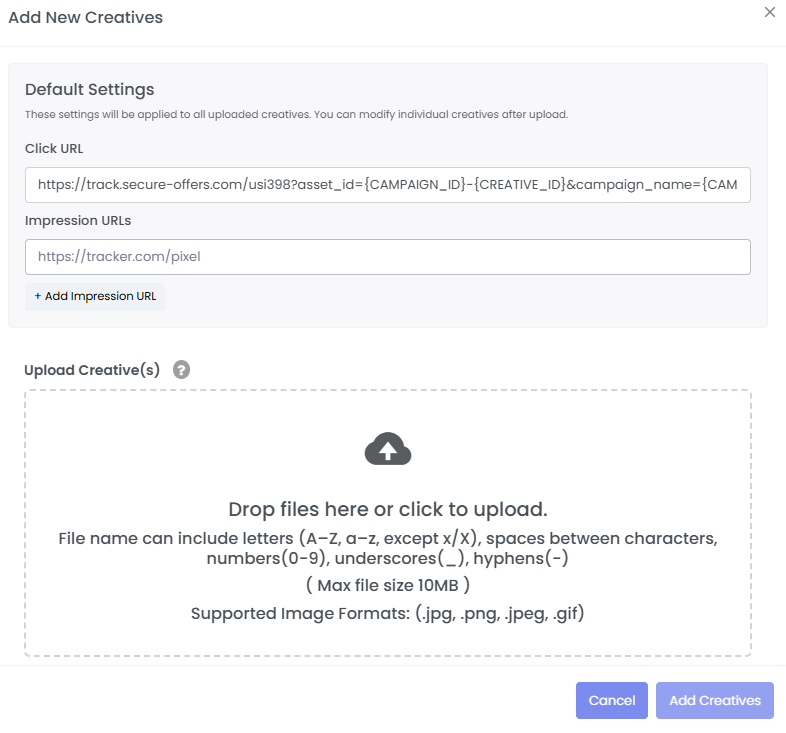
Task: Click the cloud upload icon
Action: [x=388, y=450]
